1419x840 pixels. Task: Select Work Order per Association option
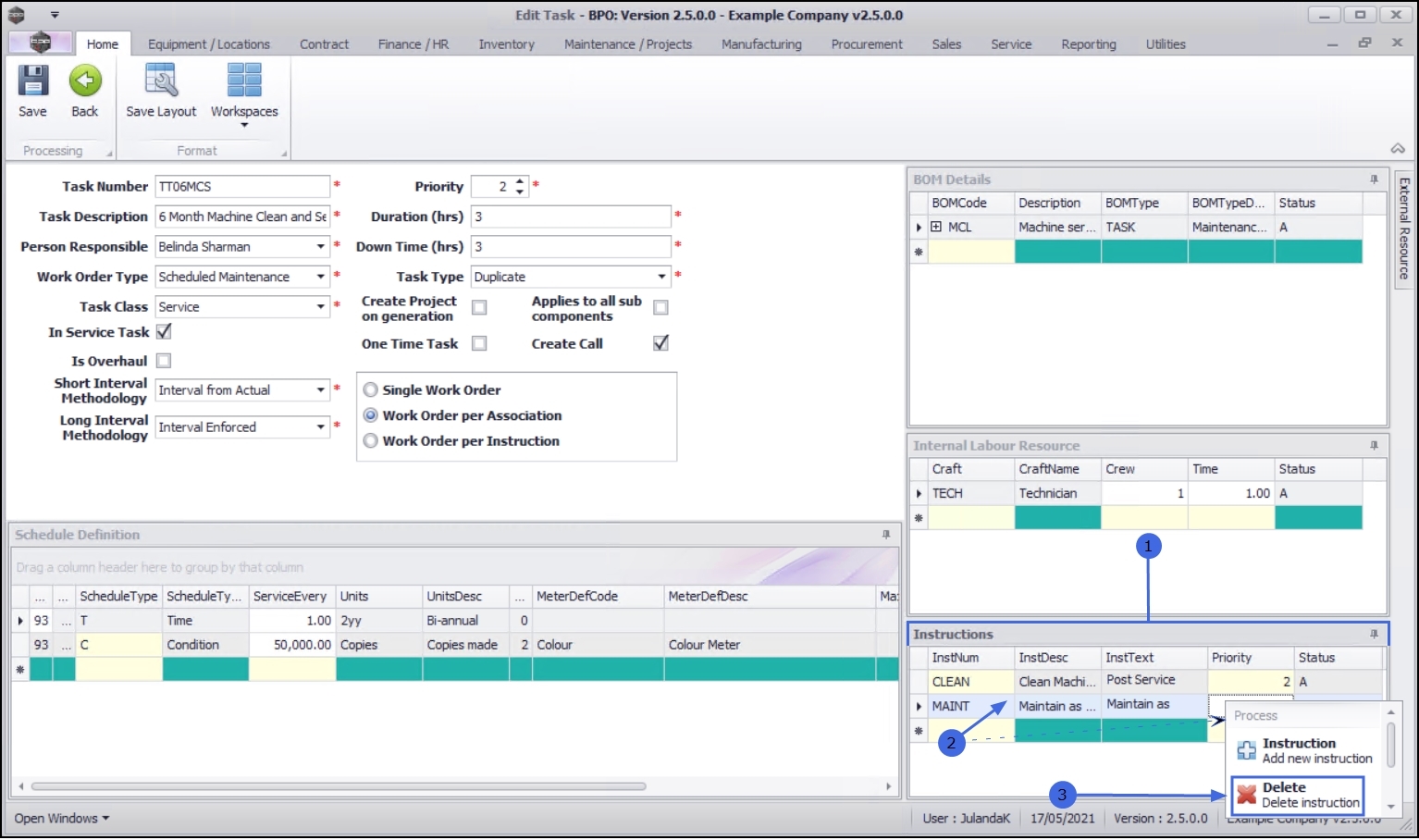click(x=371, y=415)
